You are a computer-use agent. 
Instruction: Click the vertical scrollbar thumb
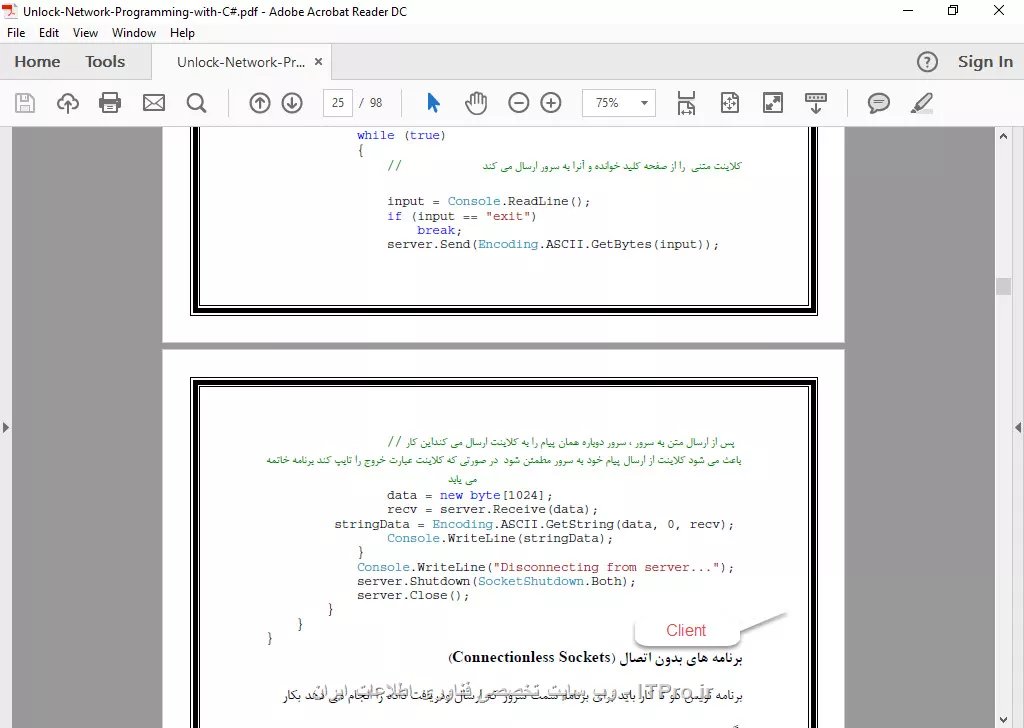click(x=1003, y=287)
